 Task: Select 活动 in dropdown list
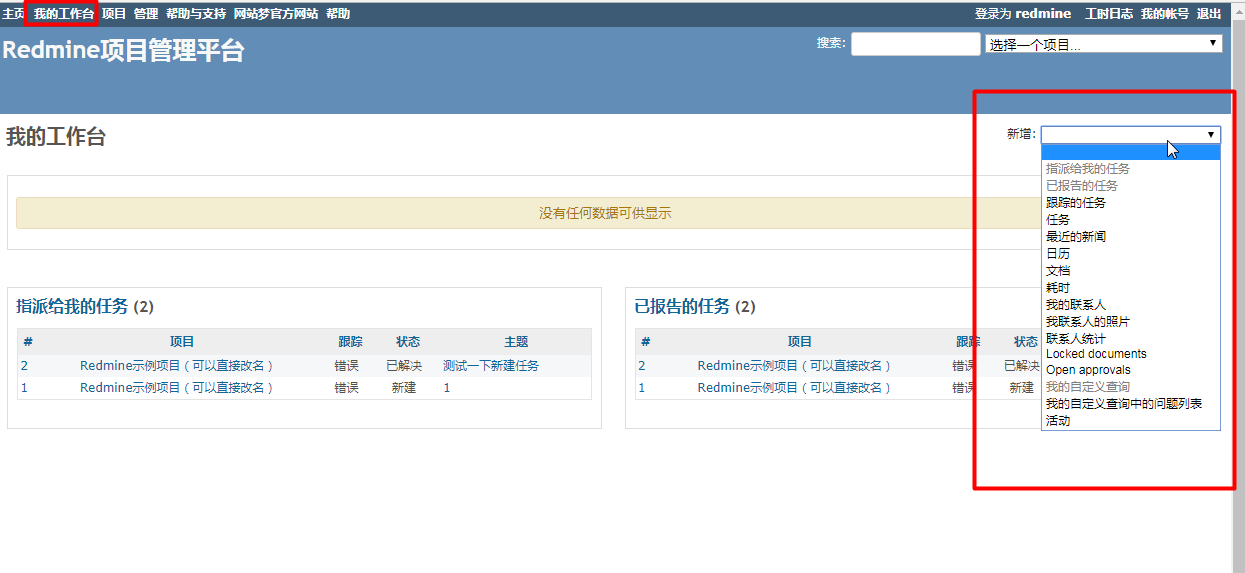(1131, 421)
